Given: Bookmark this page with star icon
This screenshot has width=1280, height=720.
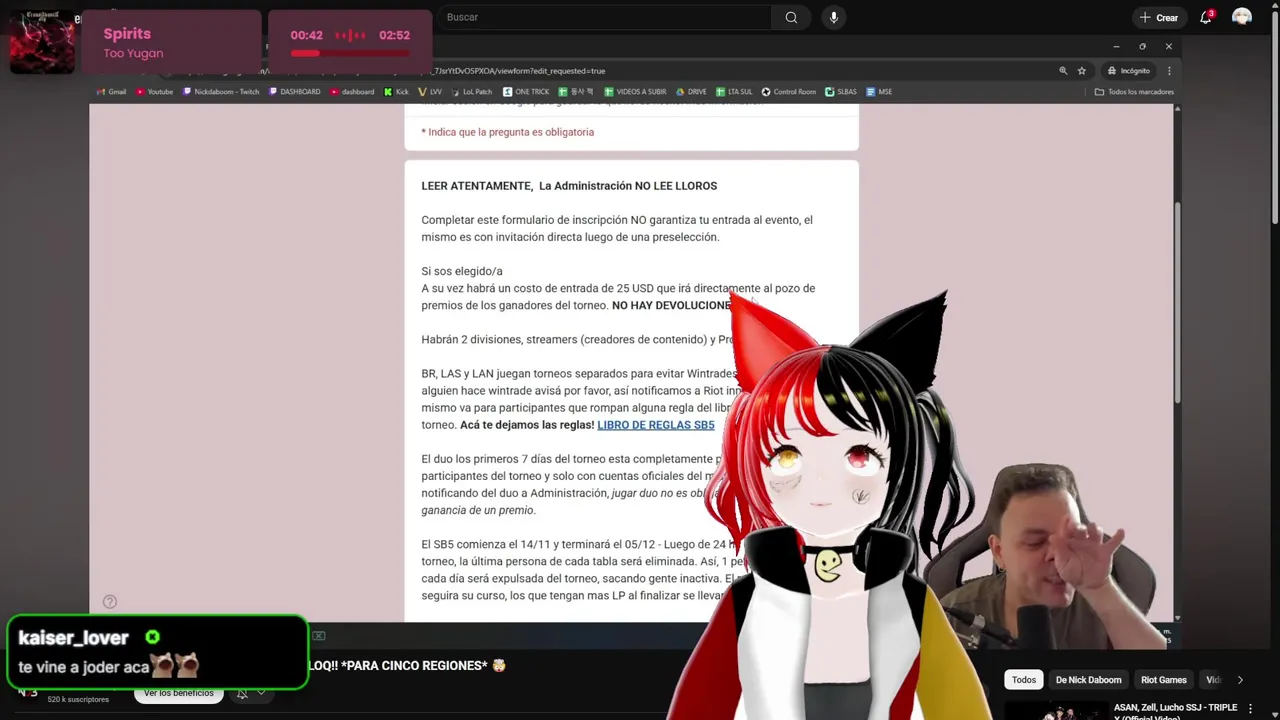Looking at the screenshot, I should (x=1081, y=71).
